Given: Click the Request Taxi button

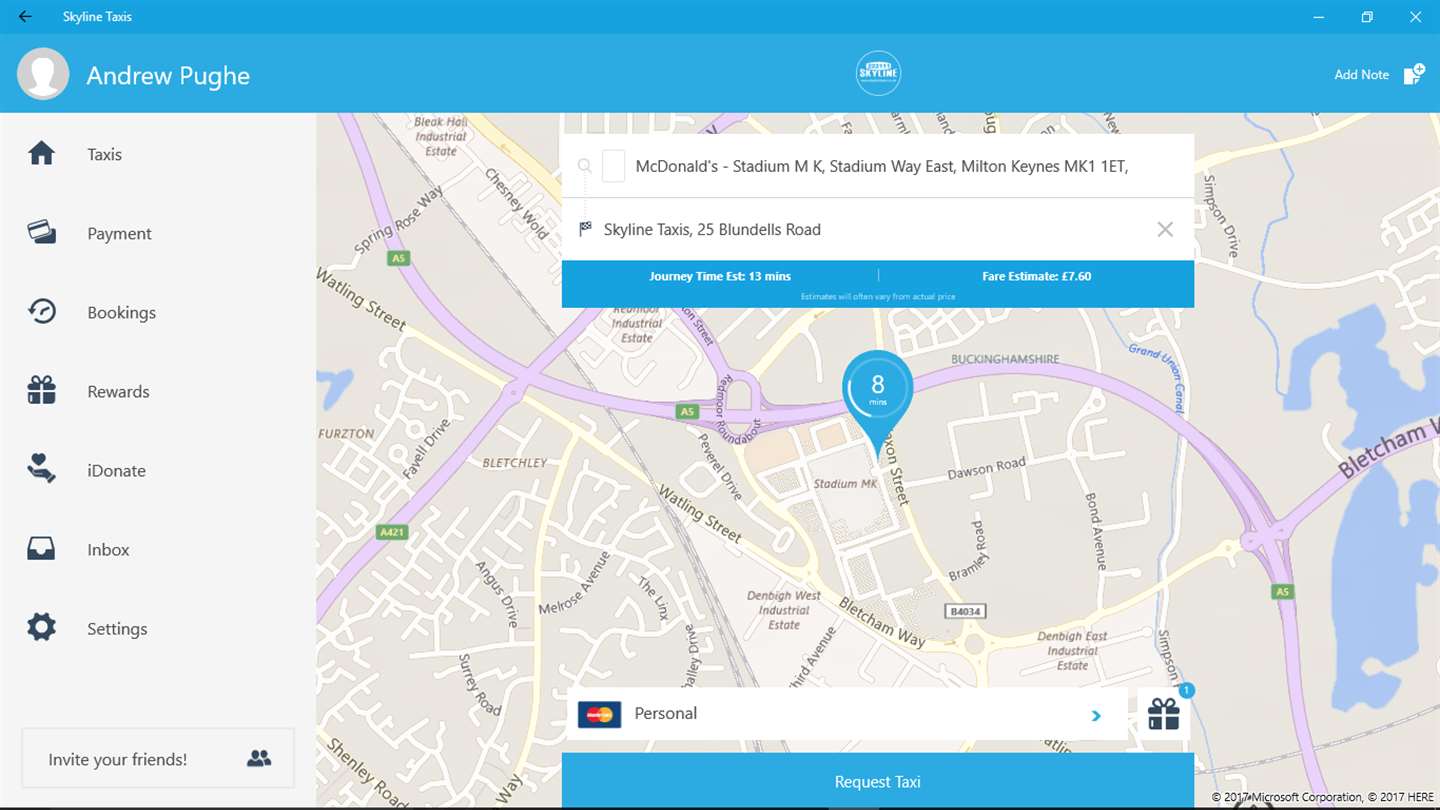Looking at the screenshot, I should 878,781.
